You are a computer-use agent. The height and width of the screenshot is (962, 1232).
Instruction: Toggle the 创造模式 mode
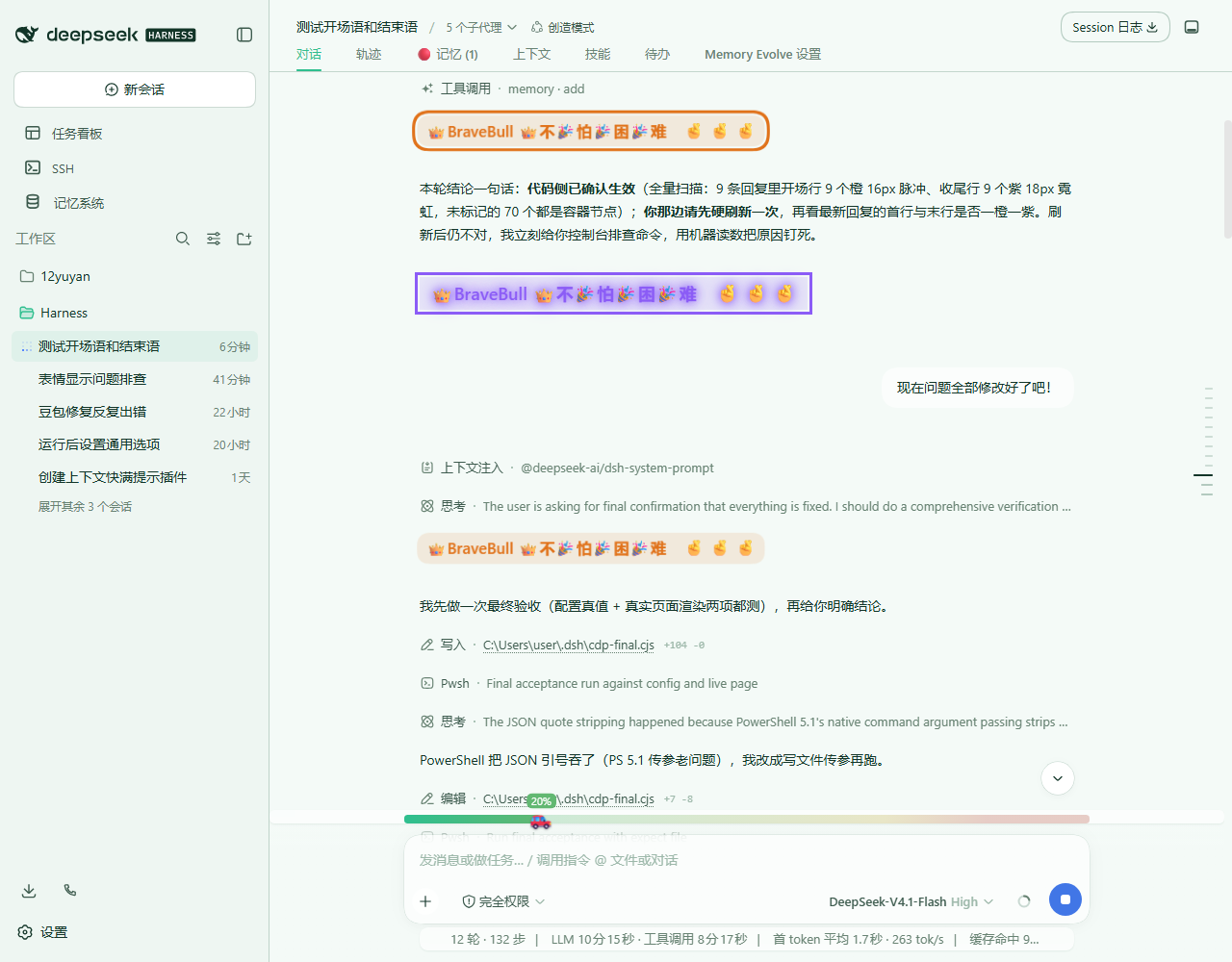pos(563,27)
